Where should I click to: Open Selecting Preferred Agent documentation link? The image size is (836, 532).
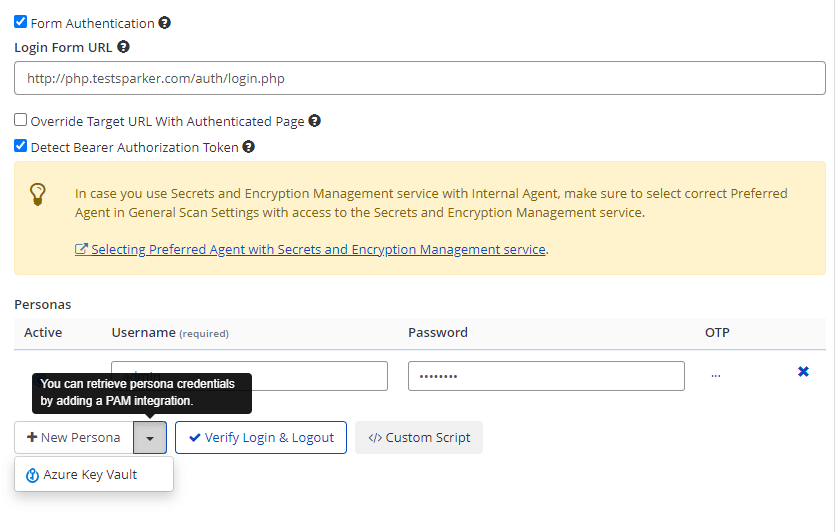[x=318, y=249]
